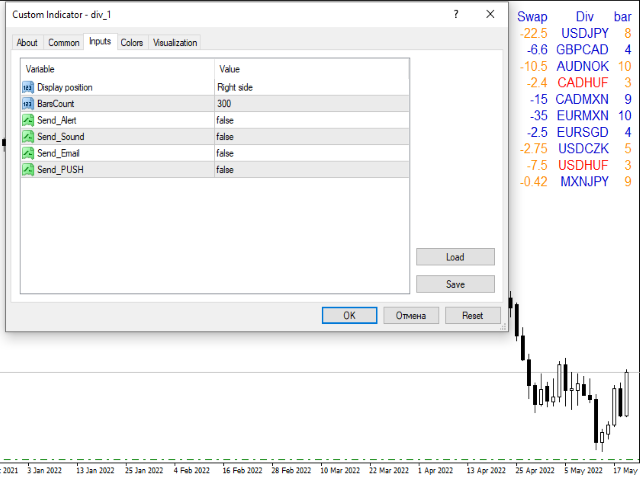Open the Visualization tab
Image resolution: width=640 pixels, height=480 pixels.
pos(175,42)
